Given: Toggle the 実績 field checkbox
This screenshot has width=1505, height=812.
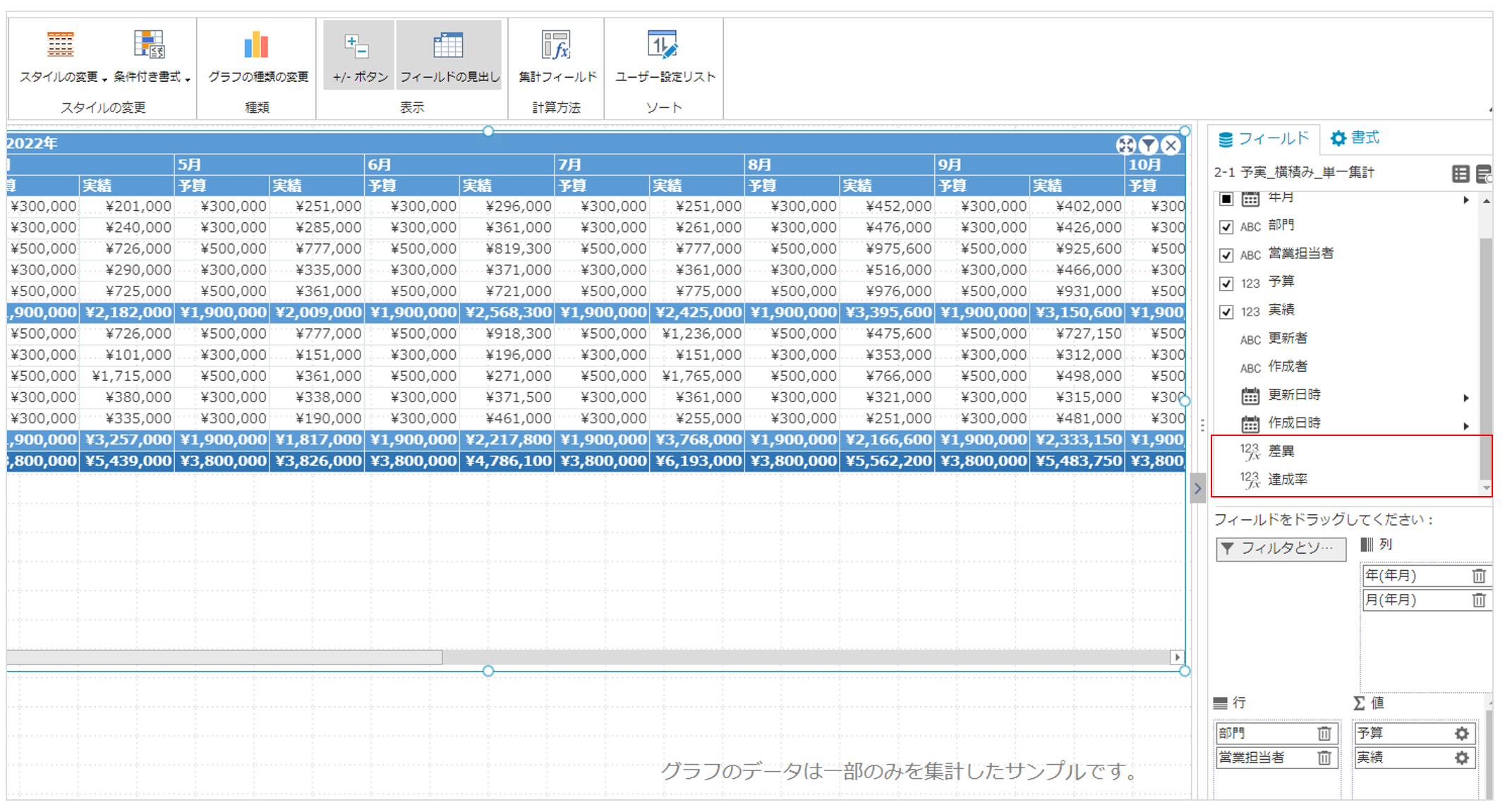Looking at the screenshot, I should click(x=1226, y=311).
